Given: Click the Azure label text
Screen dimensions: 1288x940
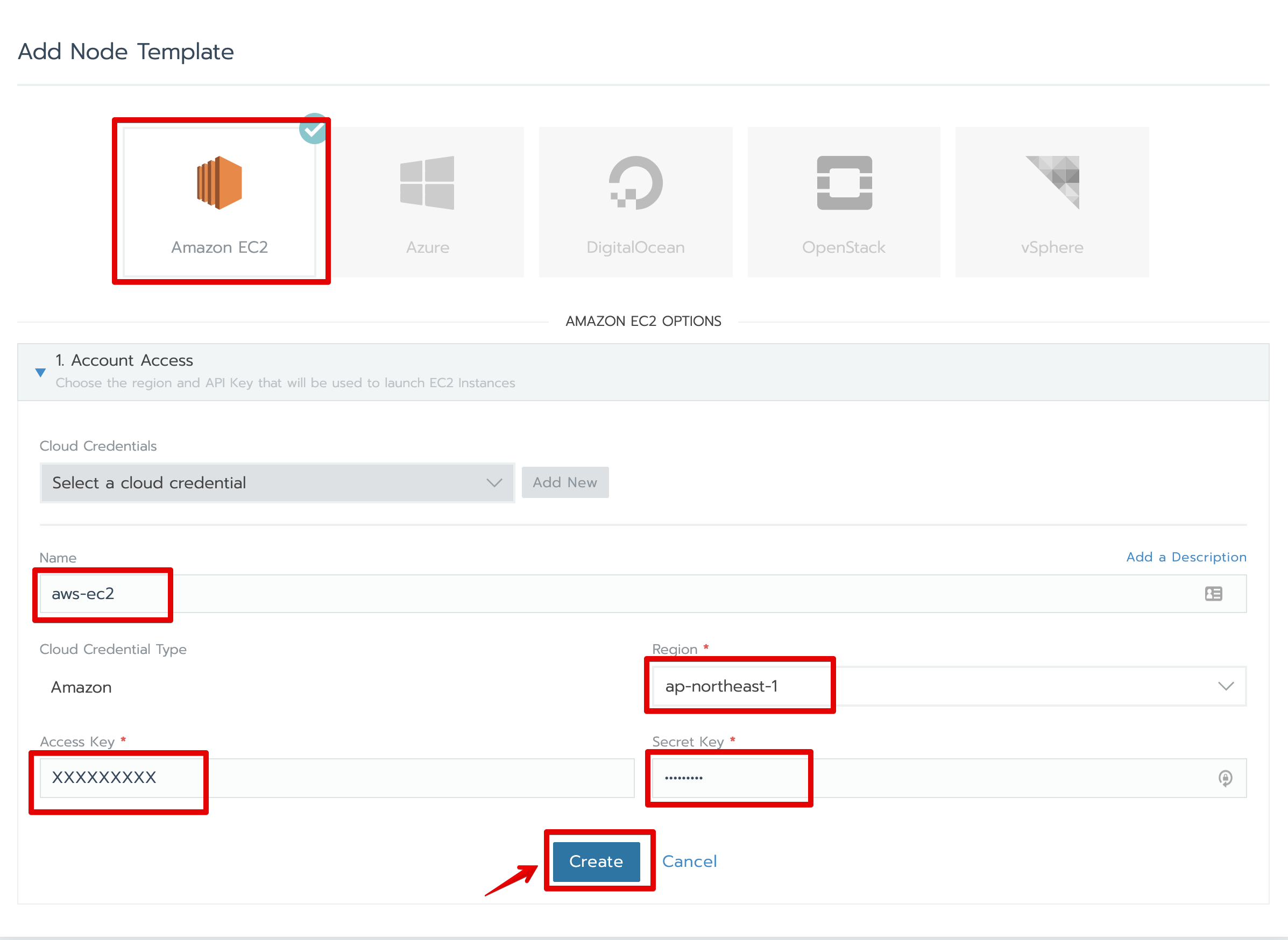Looking at the screenshot, I should pyautogui.click(x=427, y=247).
